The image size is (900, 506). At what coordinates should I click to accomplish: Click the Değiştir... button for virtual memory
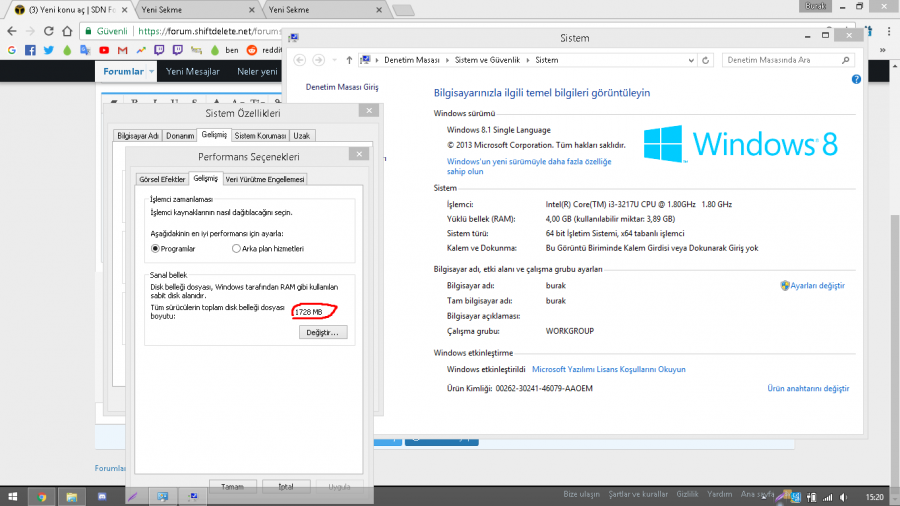(x=323, y=333)
